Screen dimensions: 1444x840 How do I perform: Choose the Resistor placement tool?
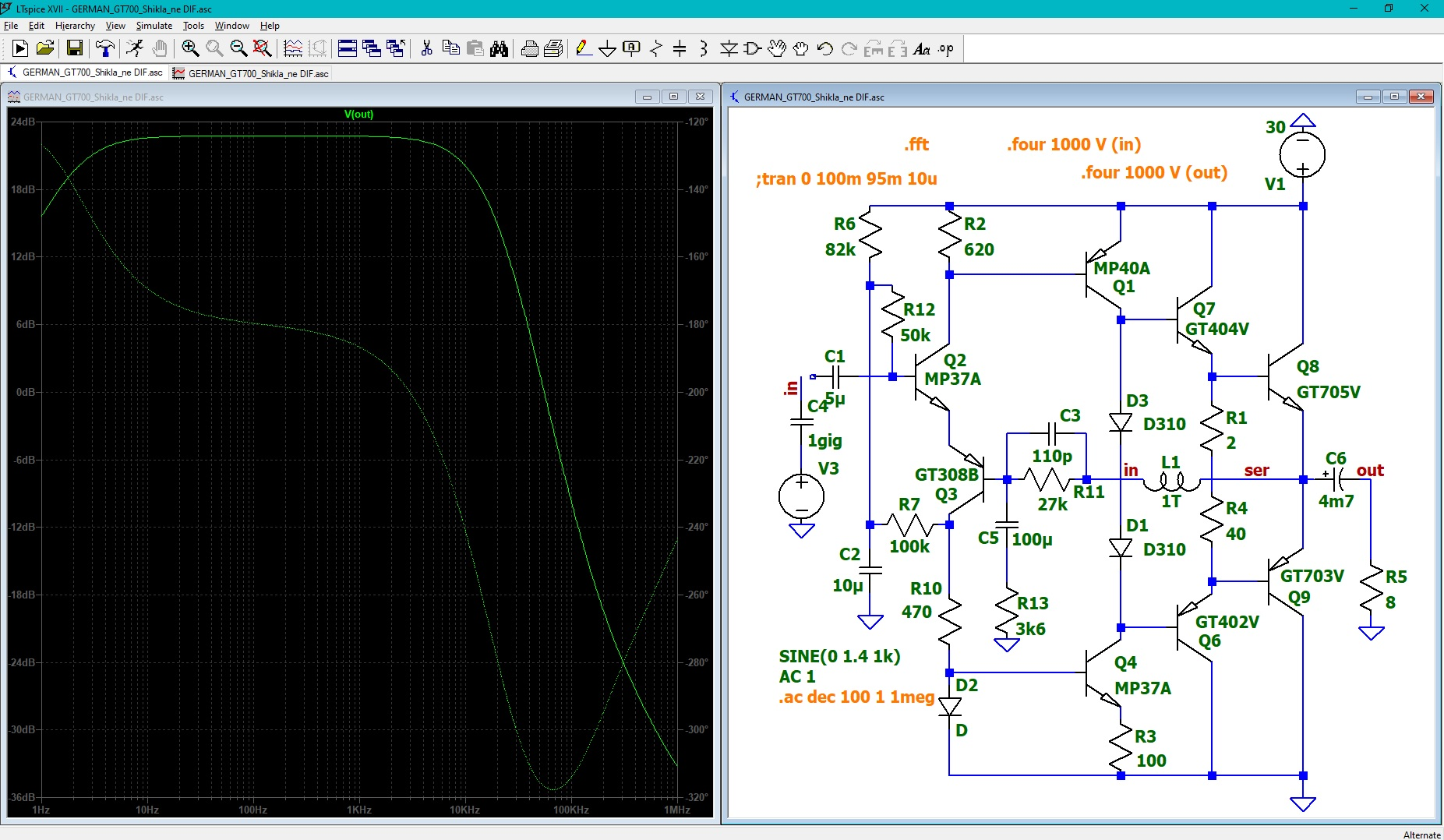tap(656, 48)
